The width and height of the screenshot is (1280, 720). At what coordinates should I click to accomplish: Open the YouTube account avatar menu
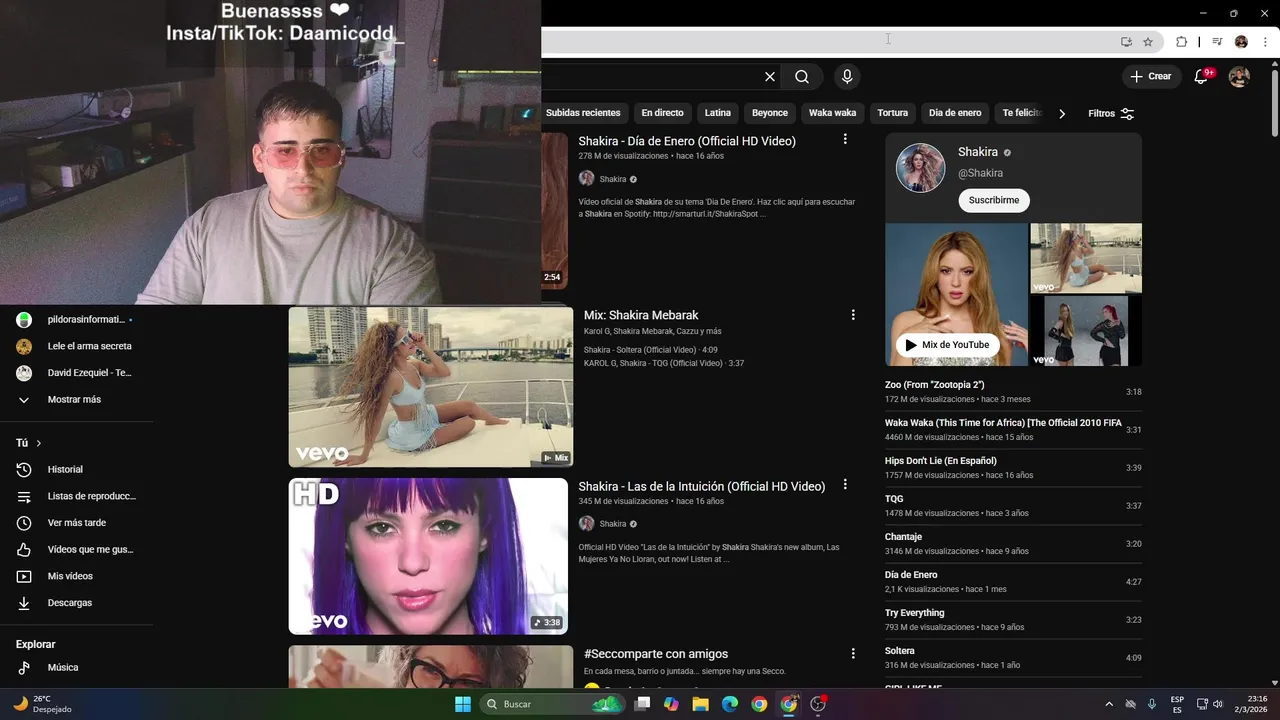pos(1239,77)
